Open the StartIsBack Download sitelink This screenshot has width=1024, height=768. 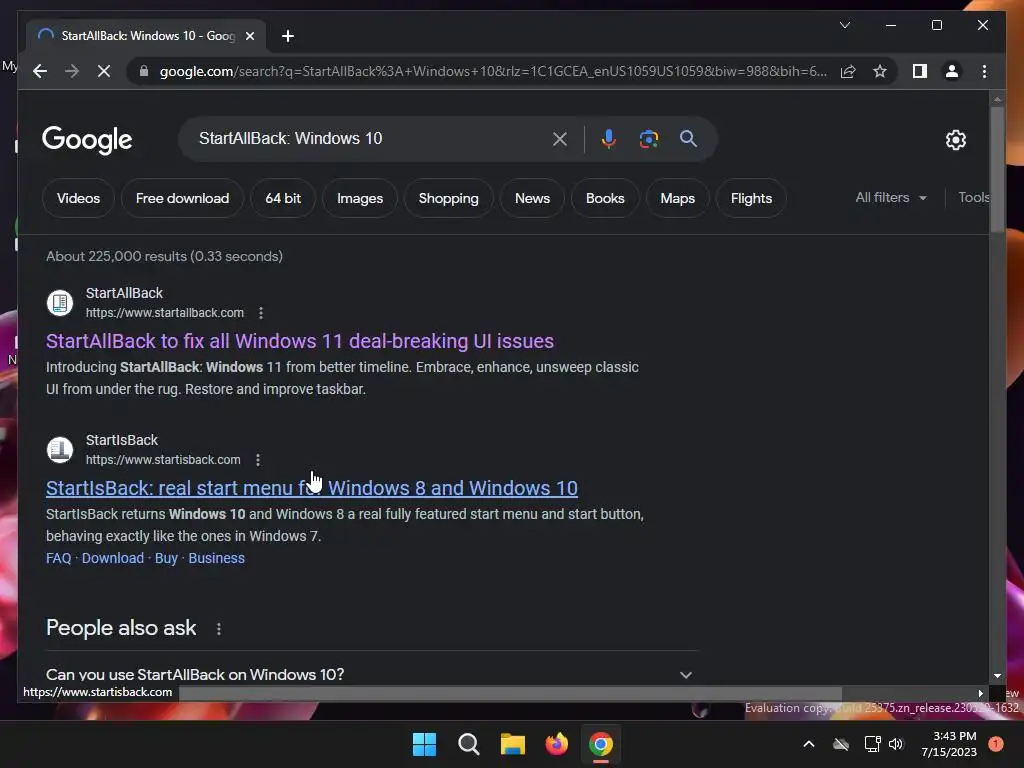click(x=112, y=558)
